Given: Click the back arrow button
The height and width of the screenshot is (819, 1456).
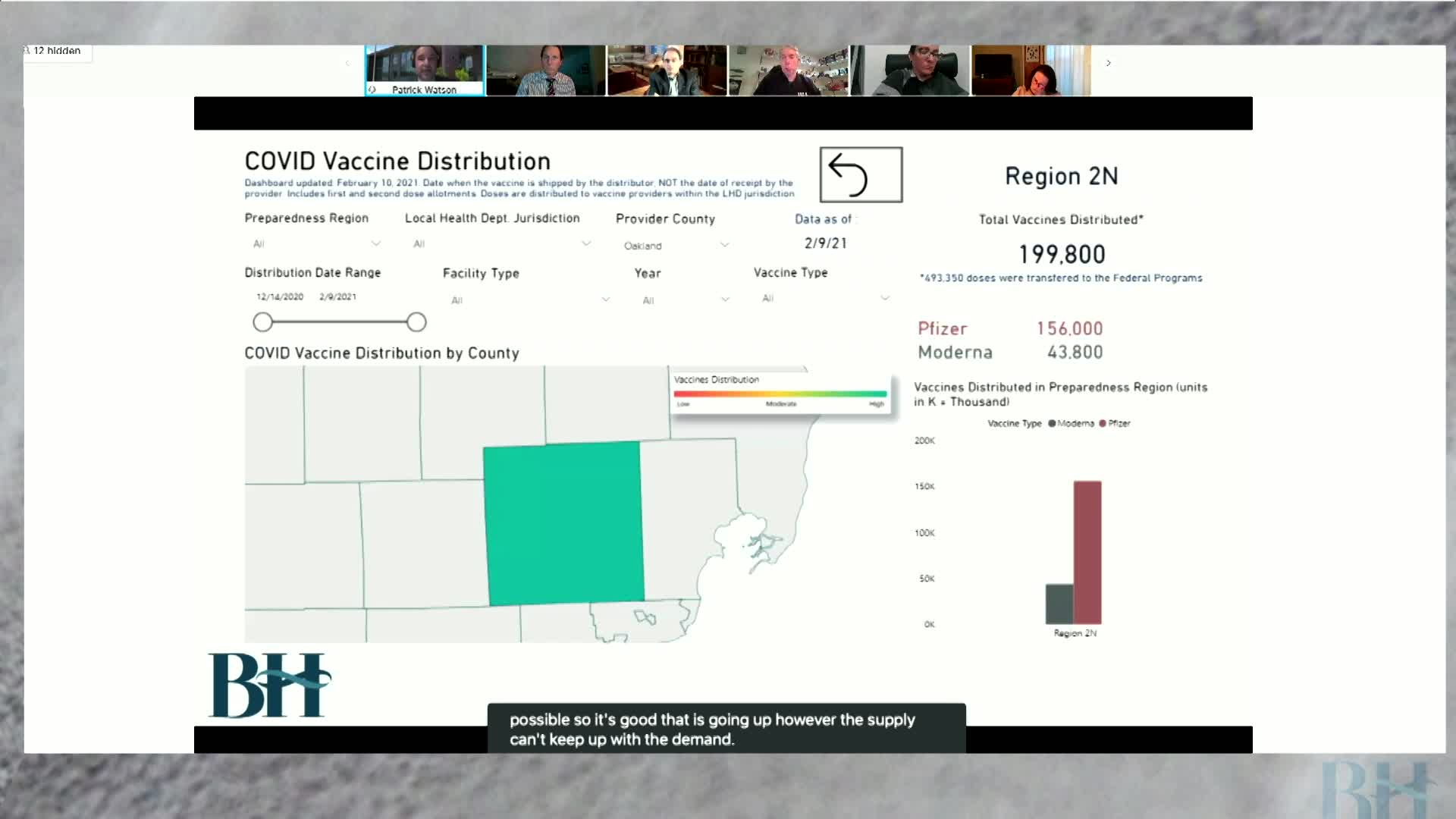Looking at the screenshot, I should pos(861,175).
